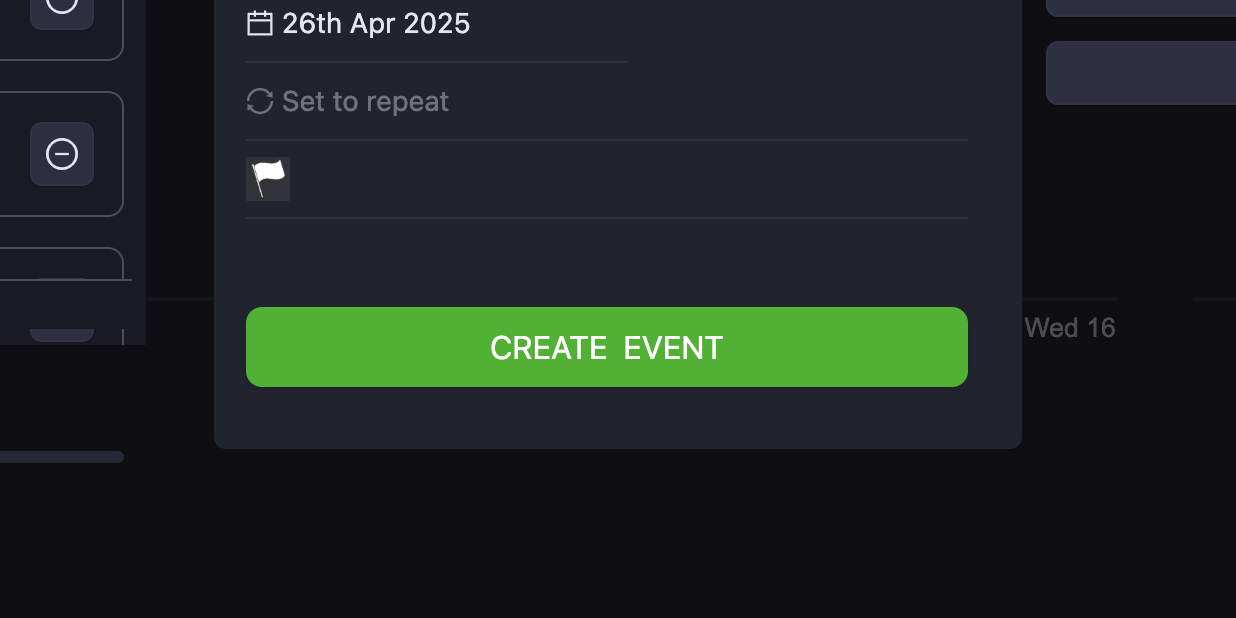Screen dimensions: 1236x618
Task: Click the empty dialog area below CREATE EVENT
Action: pyautogui.click(x=617, y=418)
